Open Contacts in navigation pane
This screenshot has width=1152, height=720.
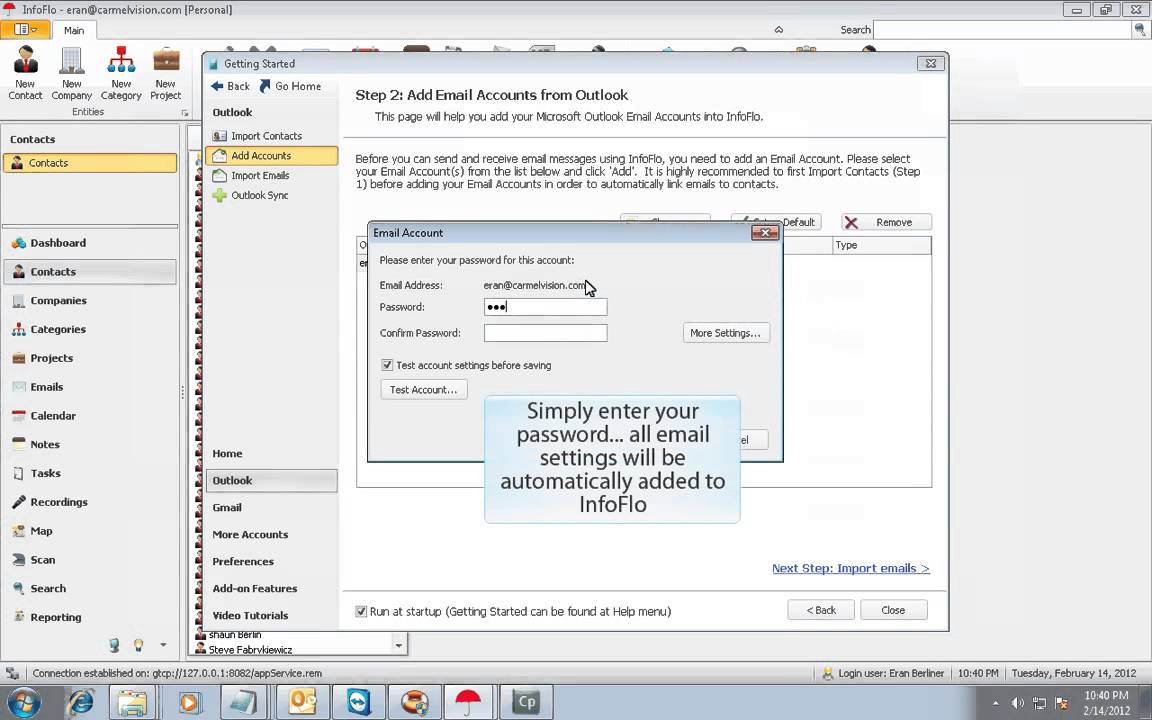pyautogui.click(x=90, y=271)
